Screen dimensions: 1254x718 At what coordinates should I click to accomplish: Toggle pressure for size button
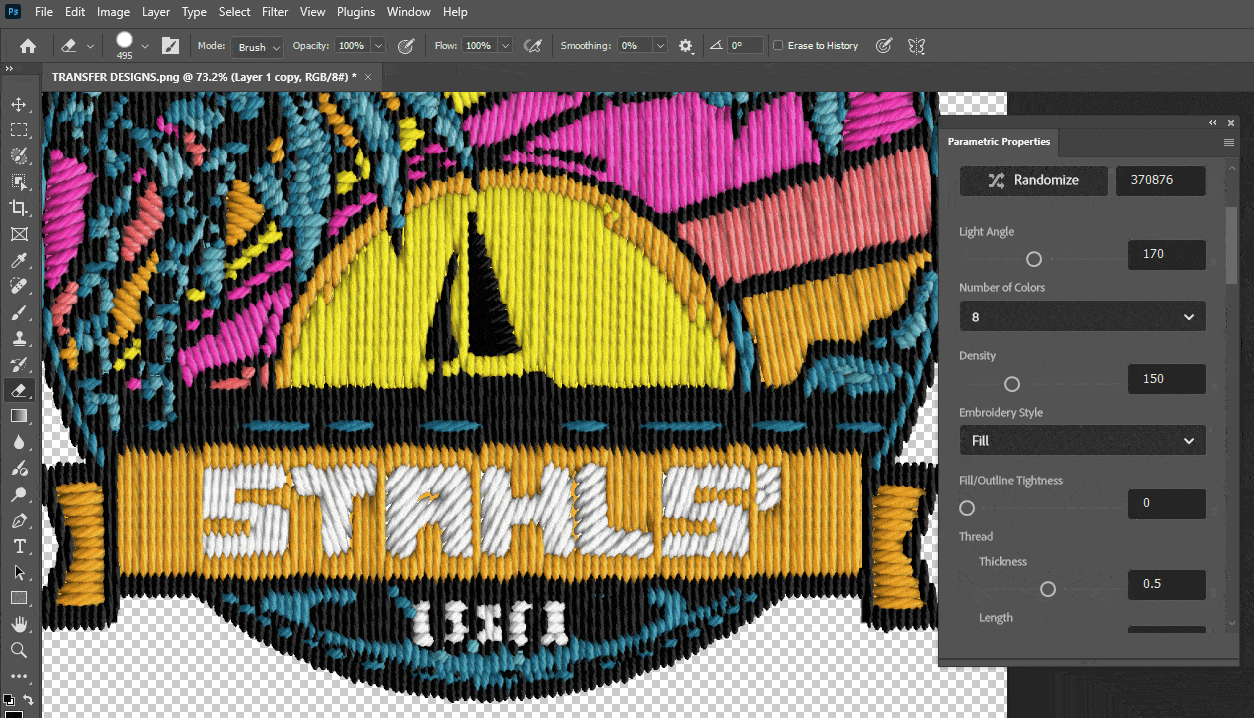[884, 46]
